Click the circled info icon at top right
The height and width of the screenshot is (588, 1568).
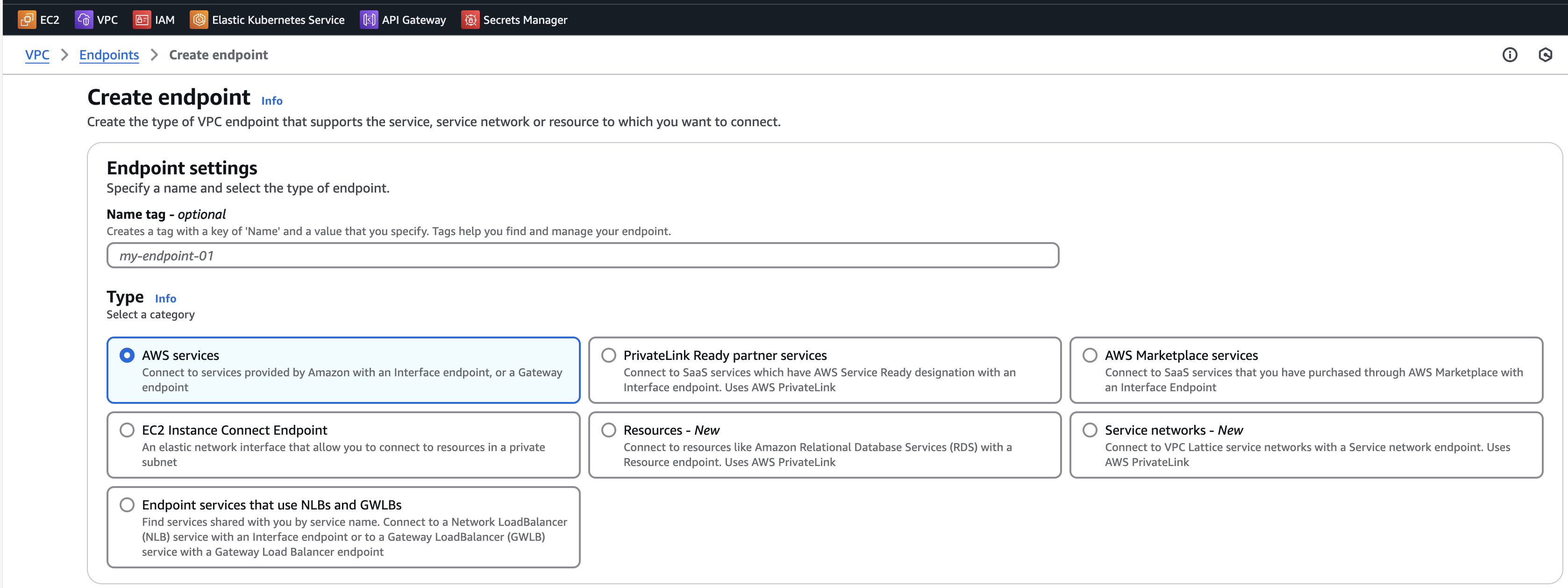pos(1510,55)
